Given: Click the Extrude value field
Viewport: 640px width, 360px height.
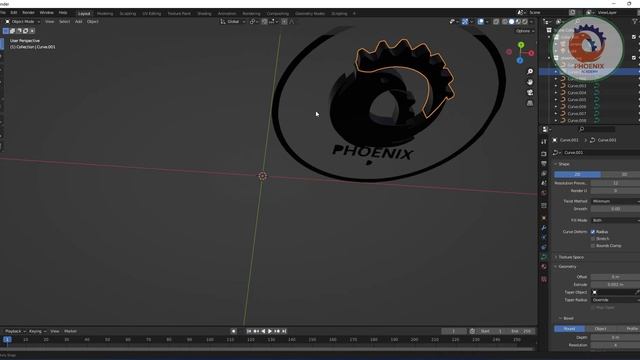Looking at the screenshot, I should point(615,284).
